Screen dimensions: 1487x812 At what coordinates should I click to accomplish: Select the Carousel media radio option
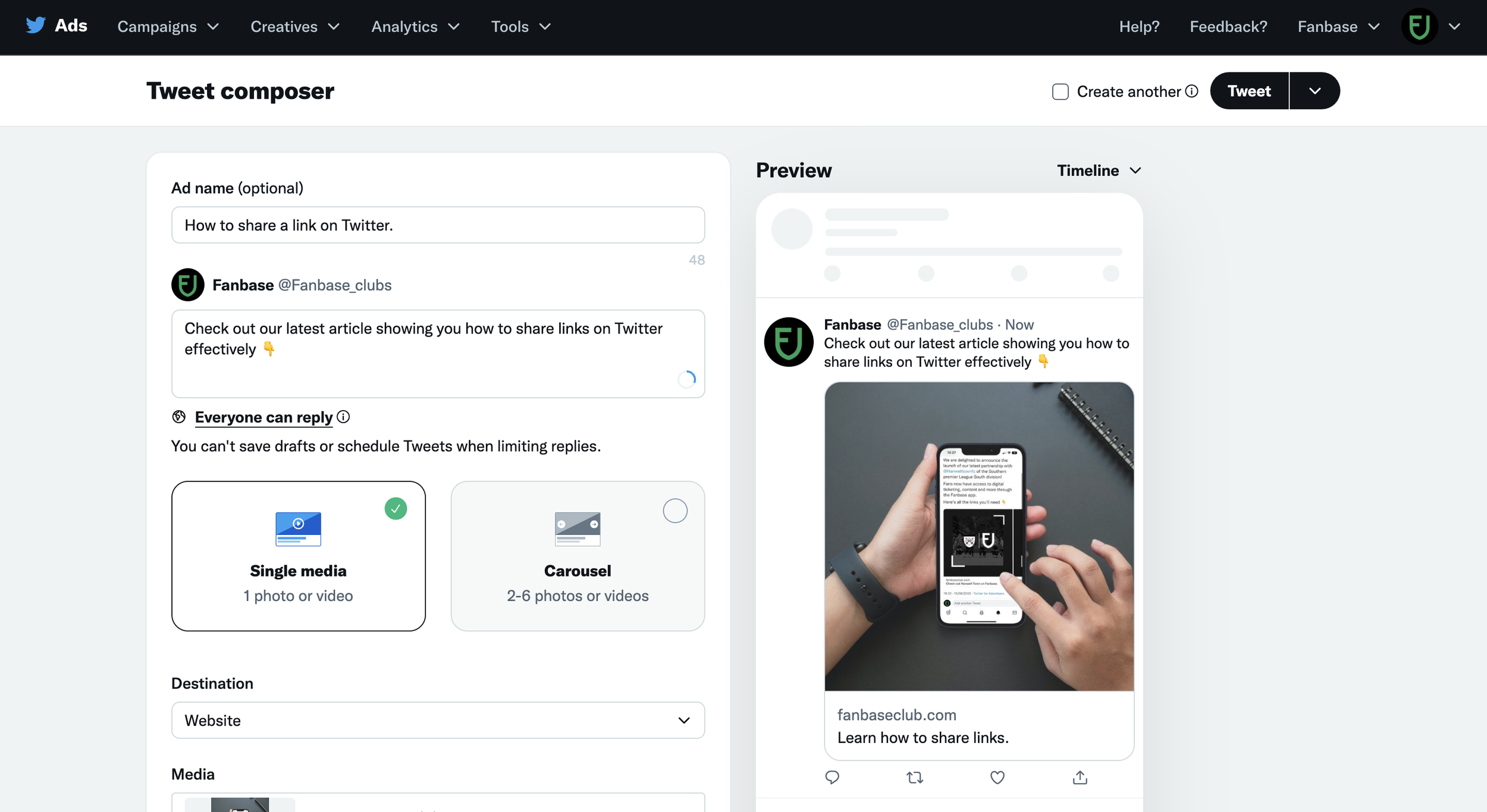(675, 511)
